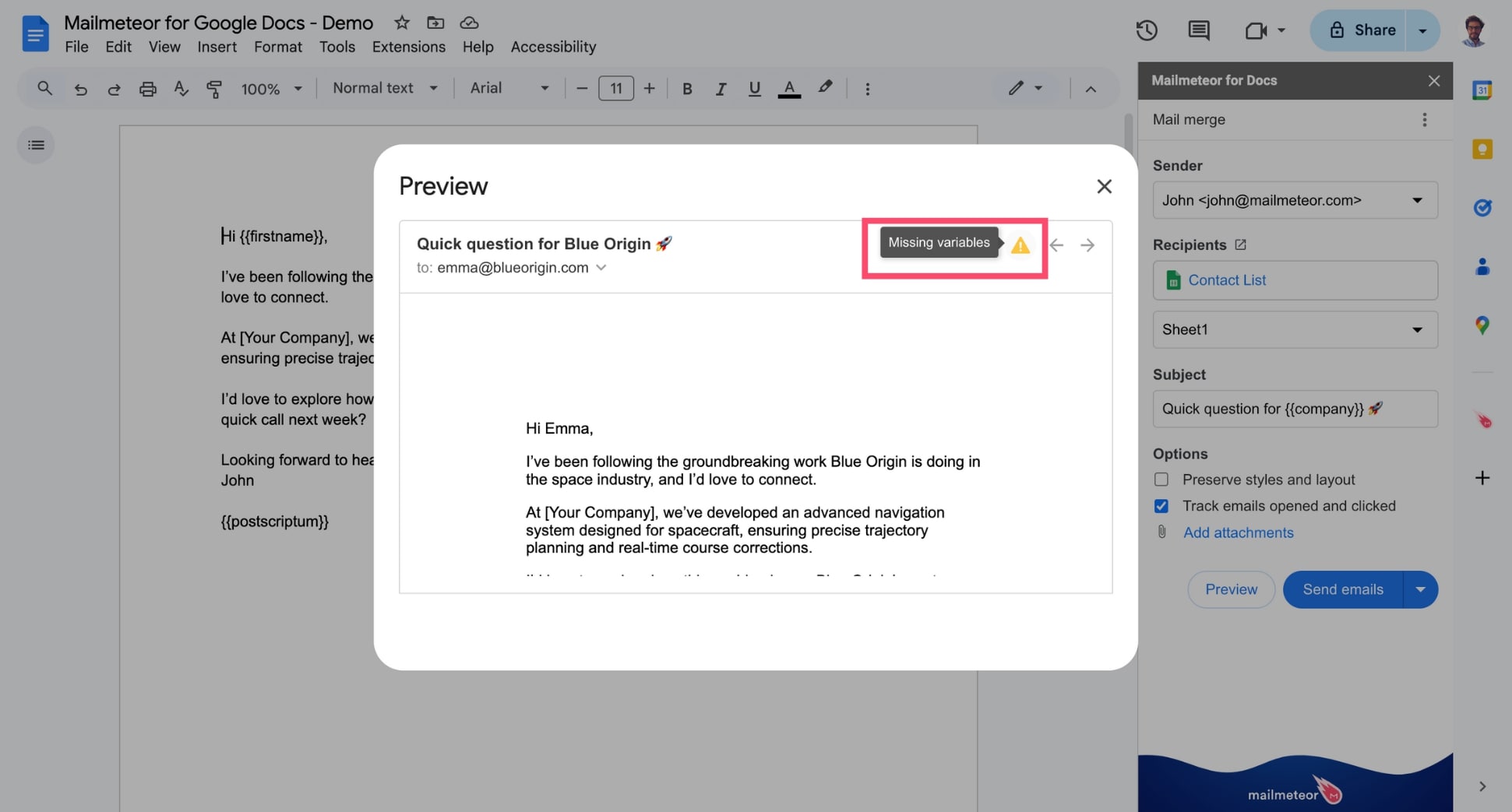Open the Google Docs home icon
1512x812 pixels.
35,33
